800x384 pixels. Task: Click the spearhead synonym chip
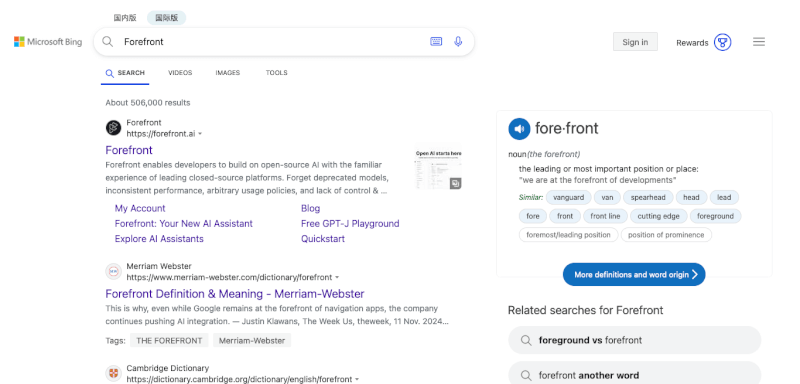coord(648,197)
